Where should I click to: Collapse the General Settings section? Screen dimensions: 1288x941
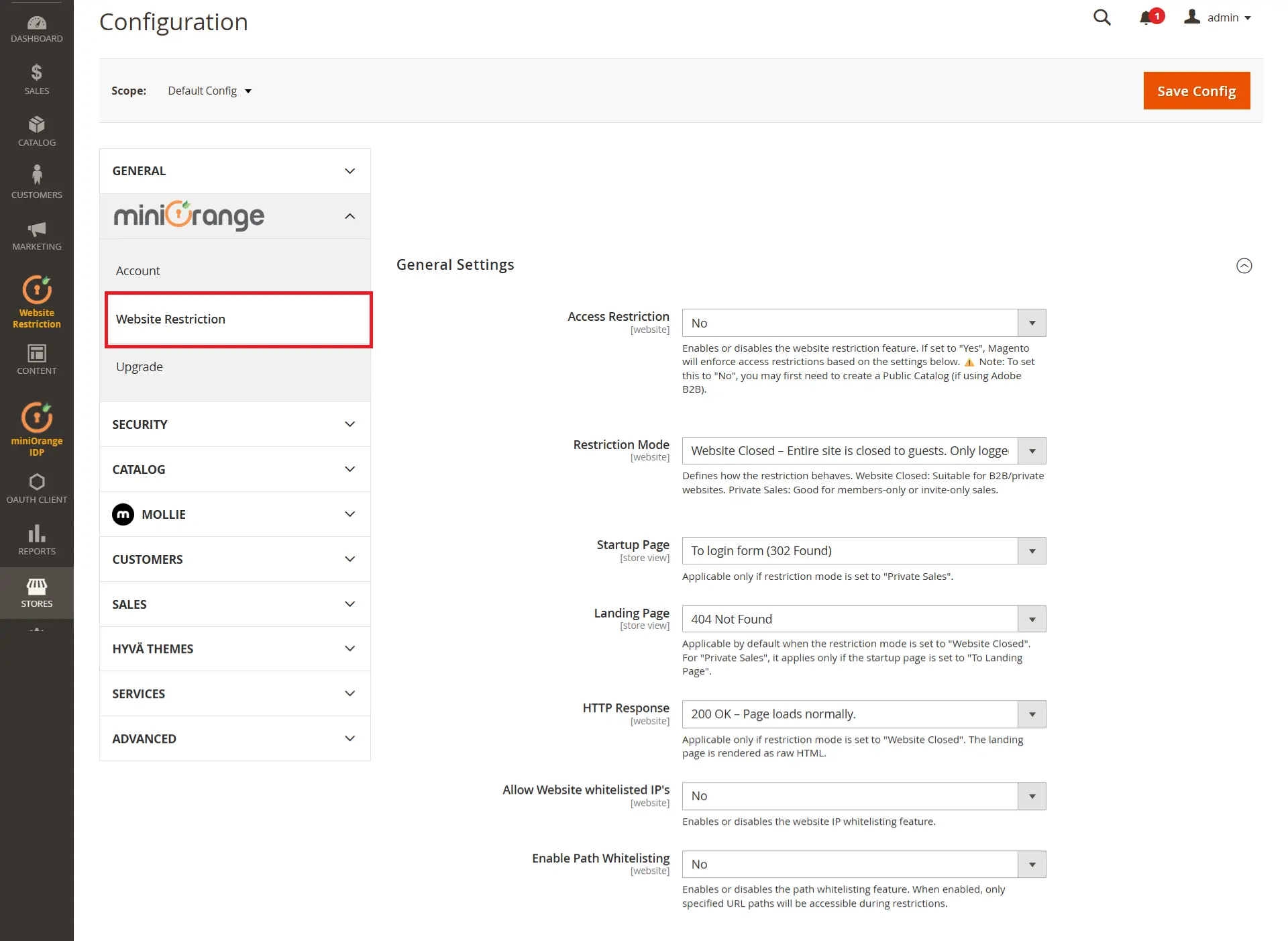click(x=1244, y=265)
